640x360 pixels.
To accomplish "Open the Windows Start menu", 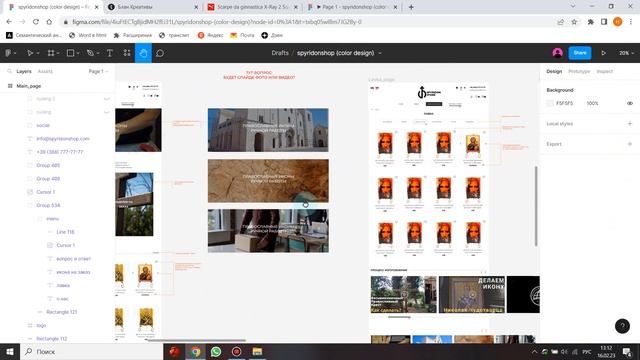I will [x=10, y=351].
